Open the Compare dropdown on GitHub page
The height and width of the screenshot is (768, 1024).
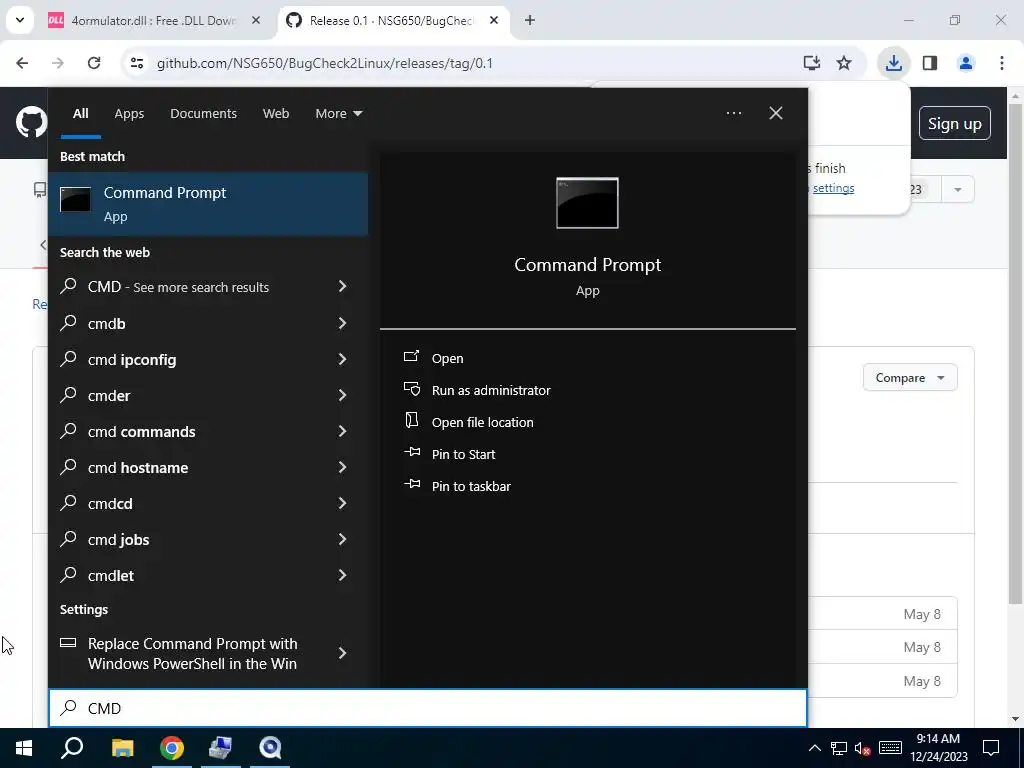(910, 377)
